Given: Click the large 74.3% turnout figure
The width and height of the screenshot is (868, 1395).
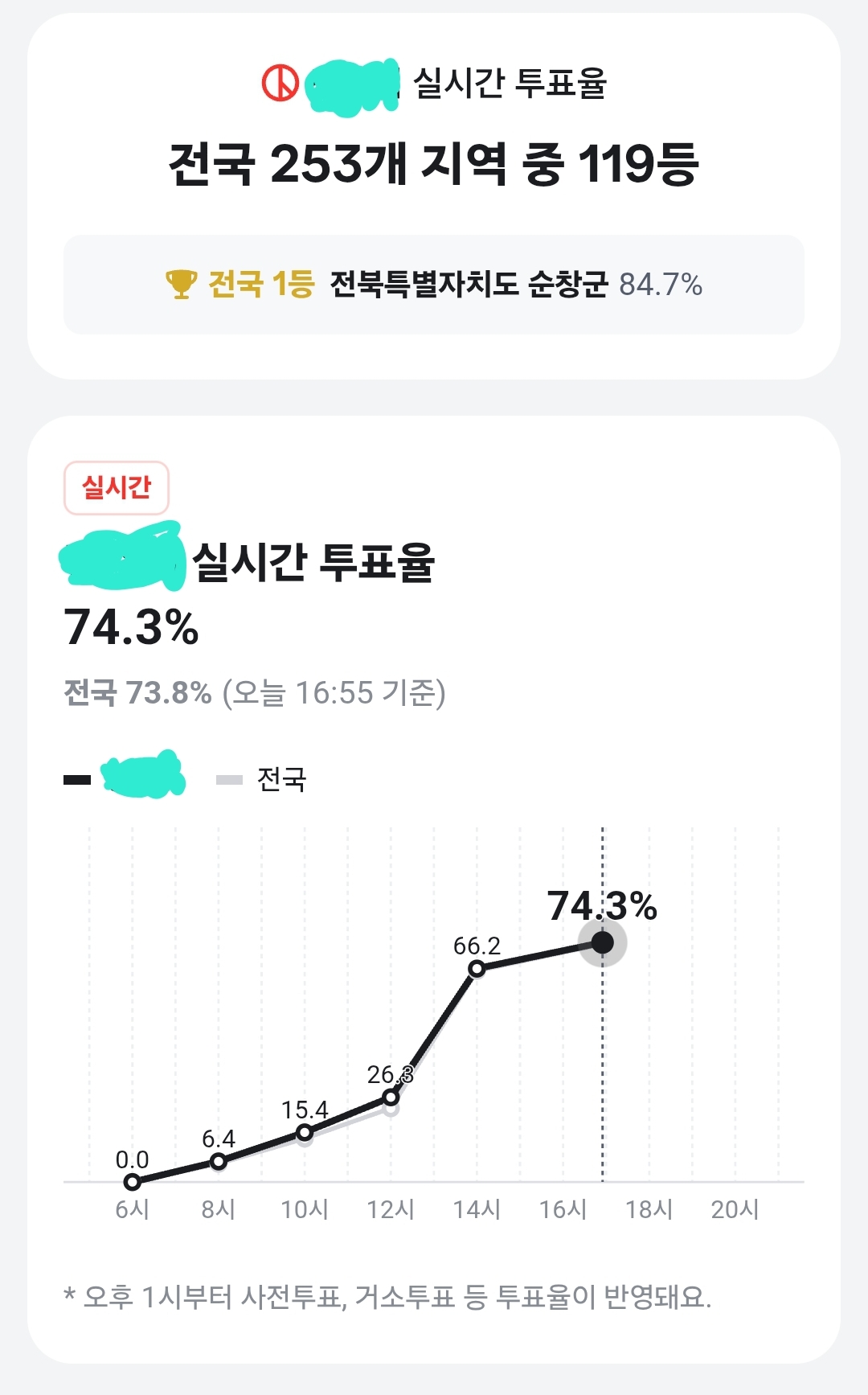Looking at the screenshot, I should [131, 628].
